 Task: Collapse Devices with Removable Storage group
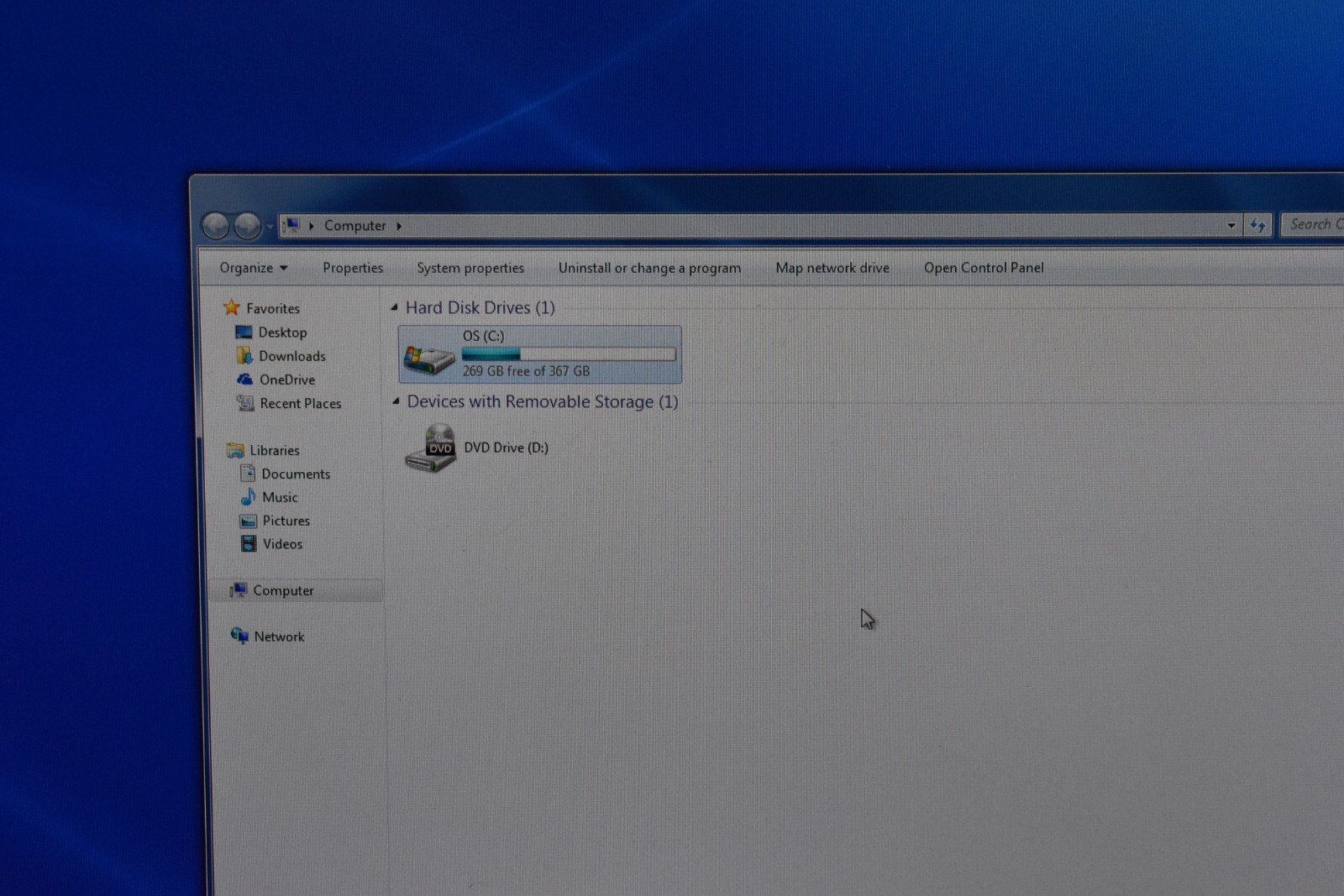click(396, 401)
